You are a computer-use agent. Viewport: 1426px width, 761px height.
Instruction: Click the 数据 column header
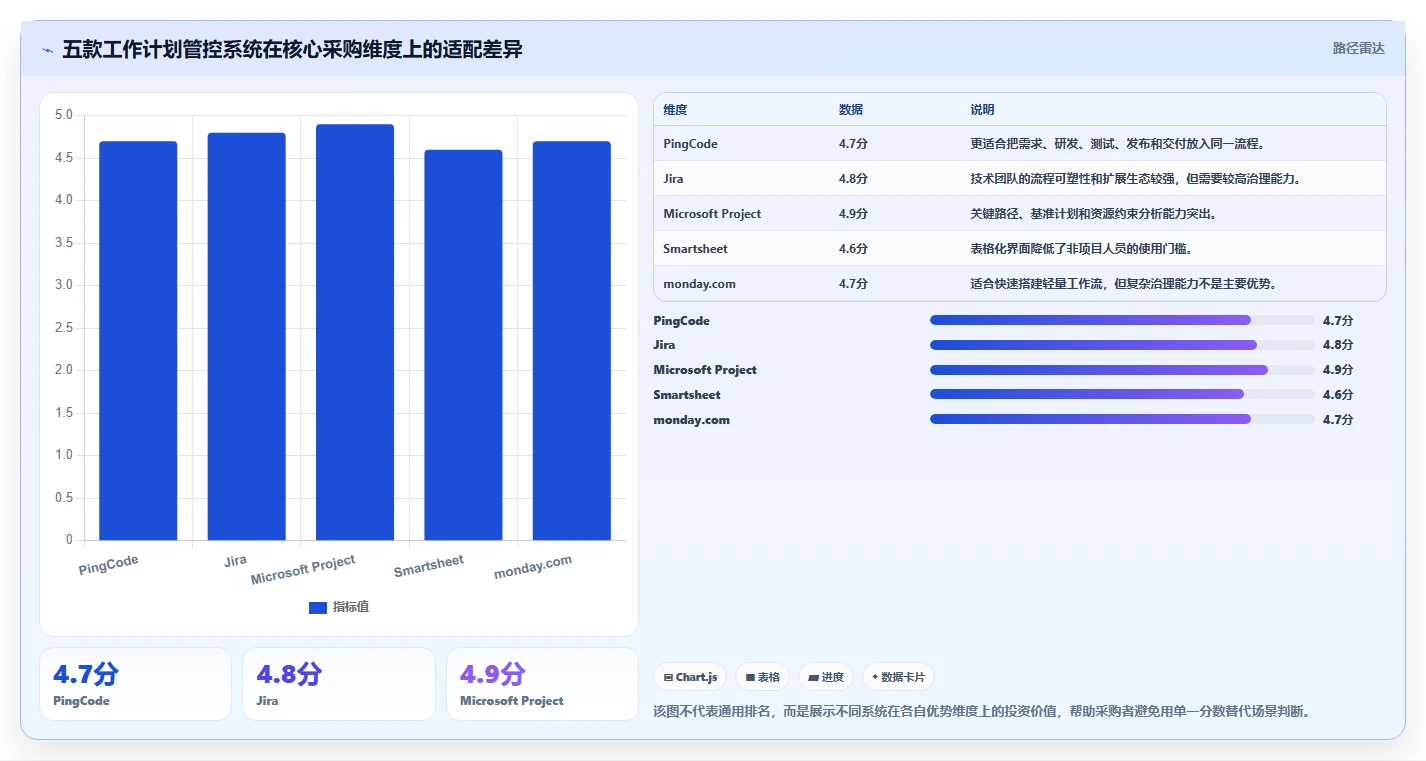click(x=851, y=110)
